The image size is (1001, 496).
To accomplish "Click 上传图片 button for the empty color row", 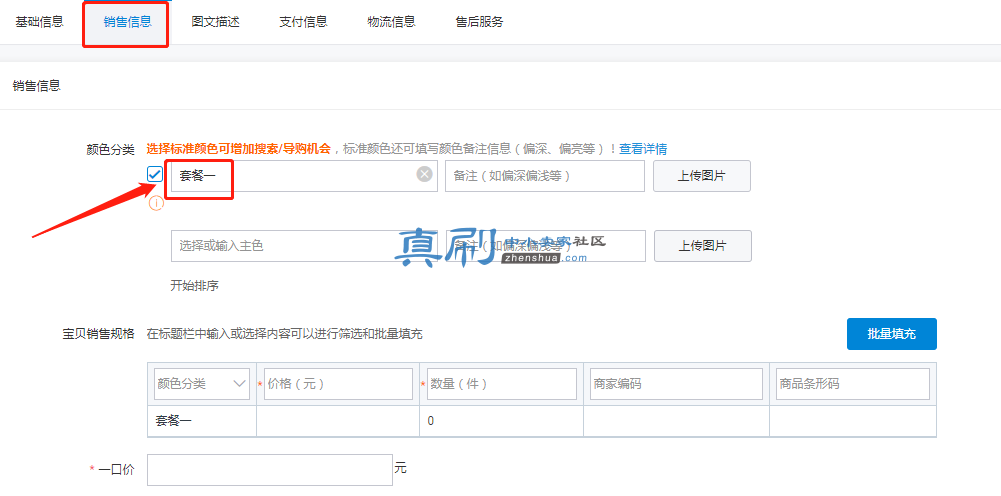I will pos(703,246).
